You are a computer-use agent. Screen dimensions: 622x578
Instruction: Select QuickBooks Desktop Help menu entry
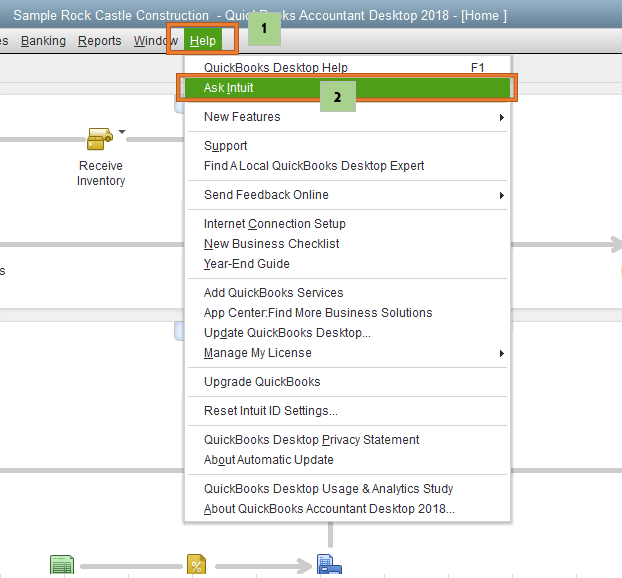click(x=347, y=68)
